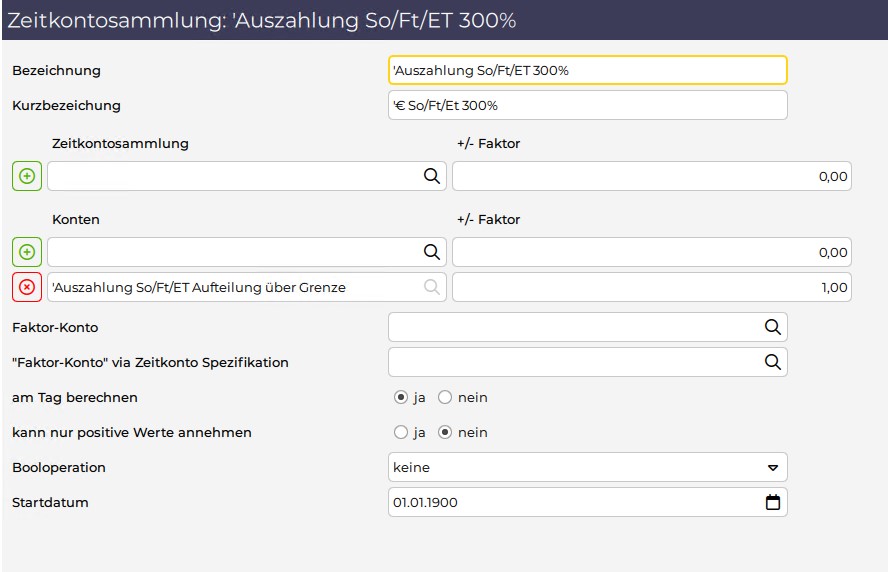Image resolution: width=888 pixels, height=572 pixels.
Task: Select 'ja' for am Tag berechnen
Action: coord(400,398)
